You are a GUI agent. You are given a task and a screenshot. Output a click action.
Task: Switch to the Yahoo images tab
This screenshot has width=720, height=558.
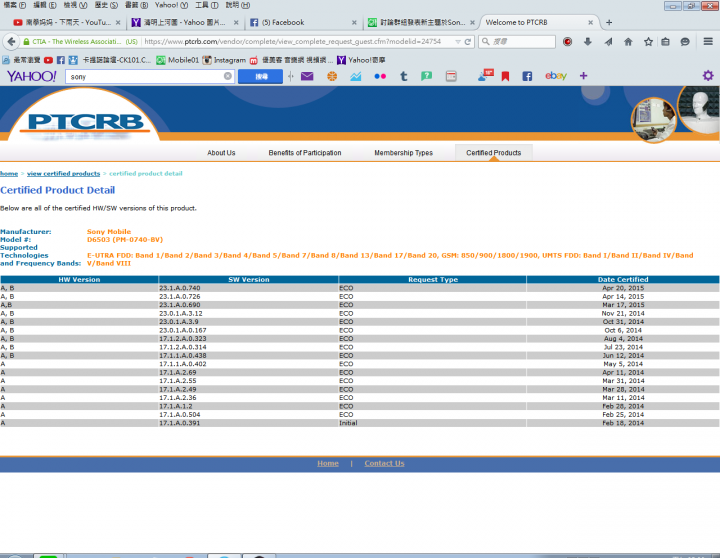(x=185, y=23)
